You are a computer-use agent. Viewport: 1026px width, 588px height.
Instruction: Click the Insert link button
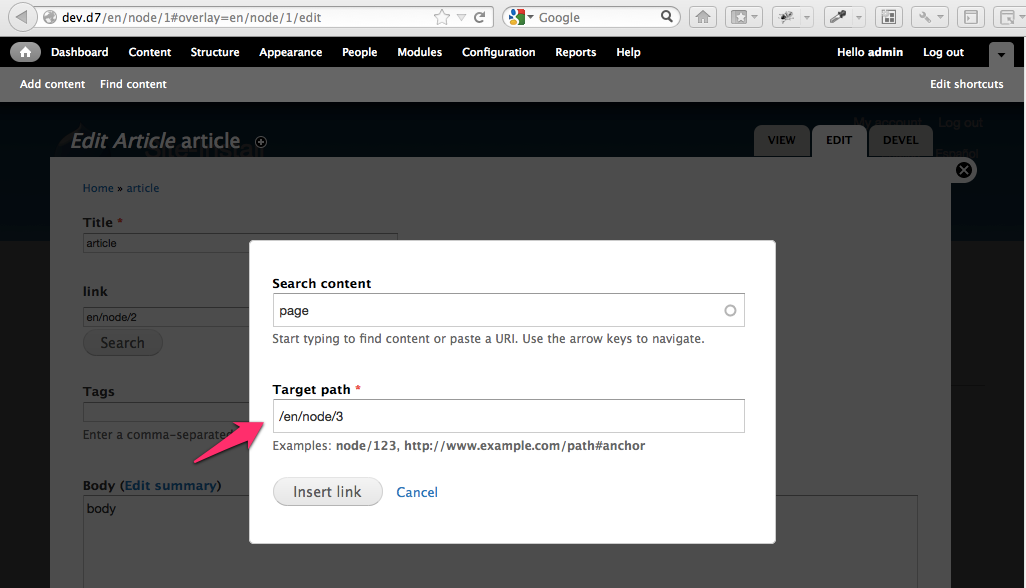[327, 491]
